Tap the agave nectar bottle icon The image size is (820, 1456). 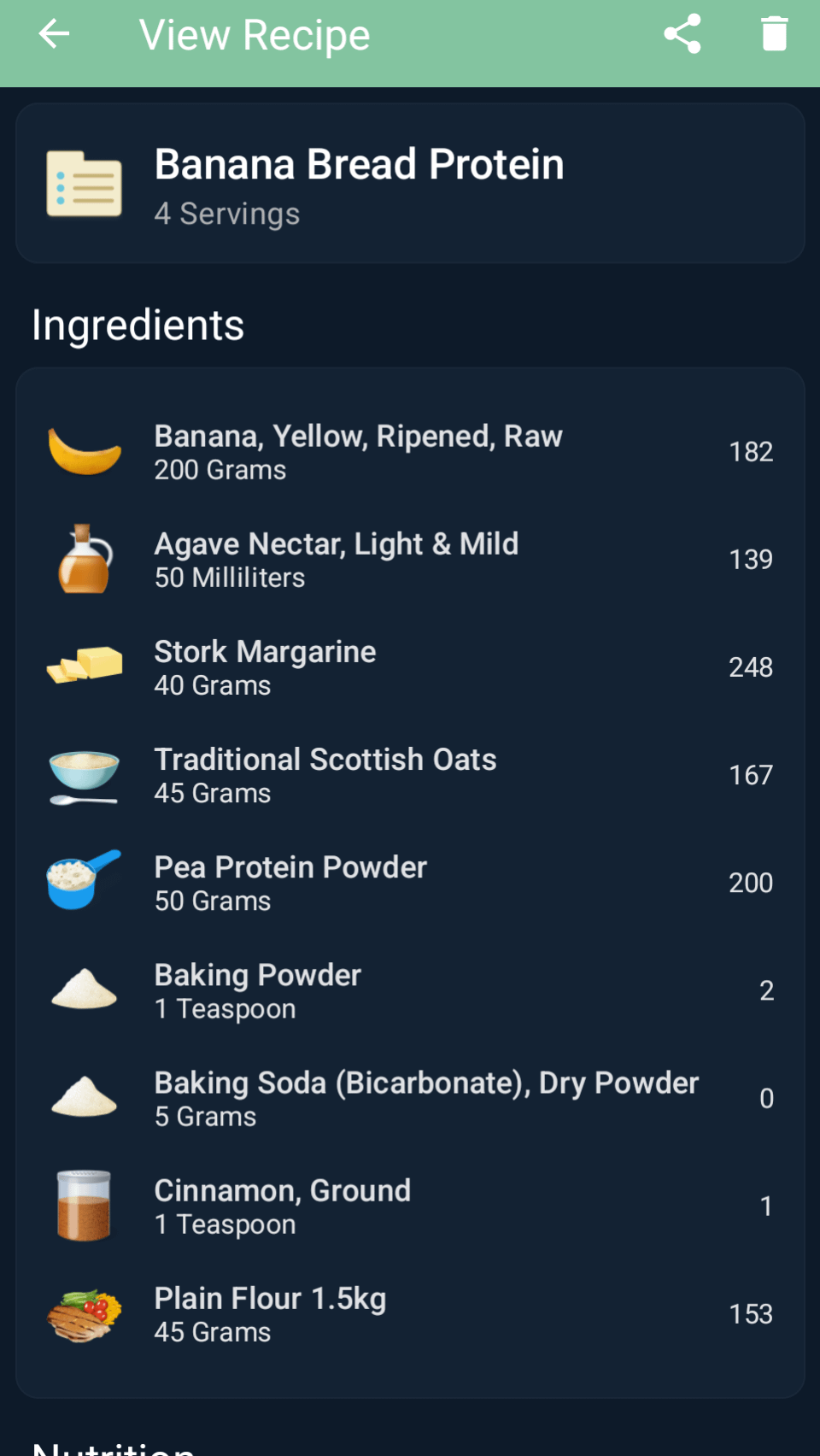coord(84,560)
